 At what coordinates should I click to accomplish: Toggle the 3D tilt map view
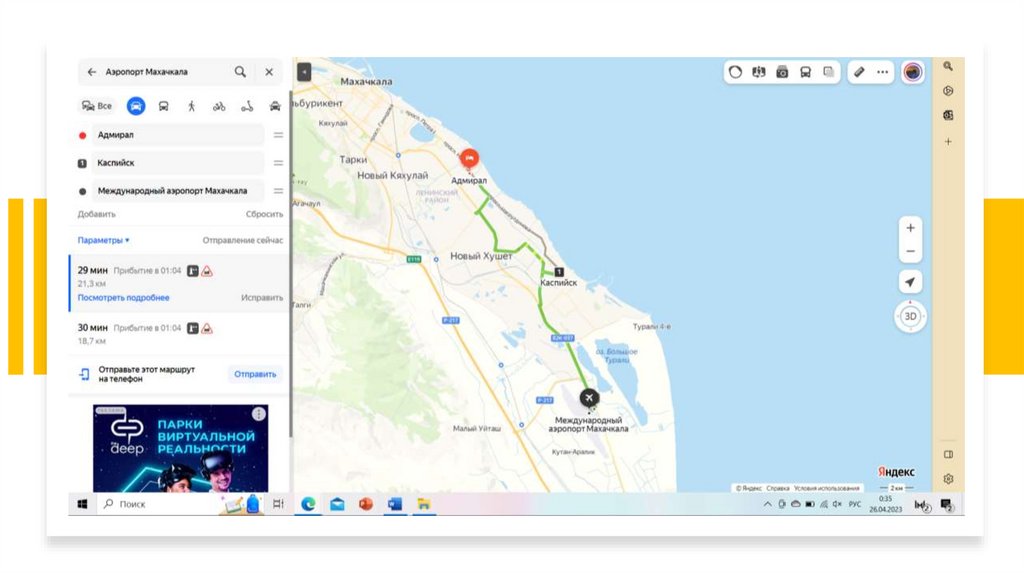pos(910,316)
